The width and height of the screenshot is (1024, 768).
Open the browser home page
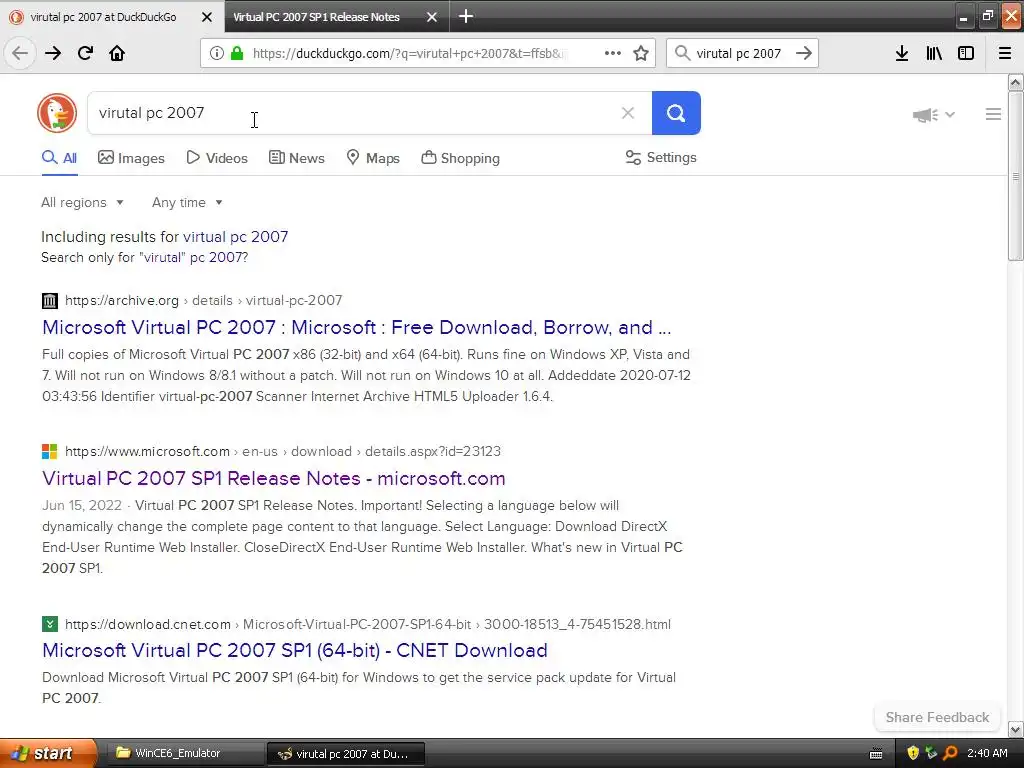tap(117, 53)
